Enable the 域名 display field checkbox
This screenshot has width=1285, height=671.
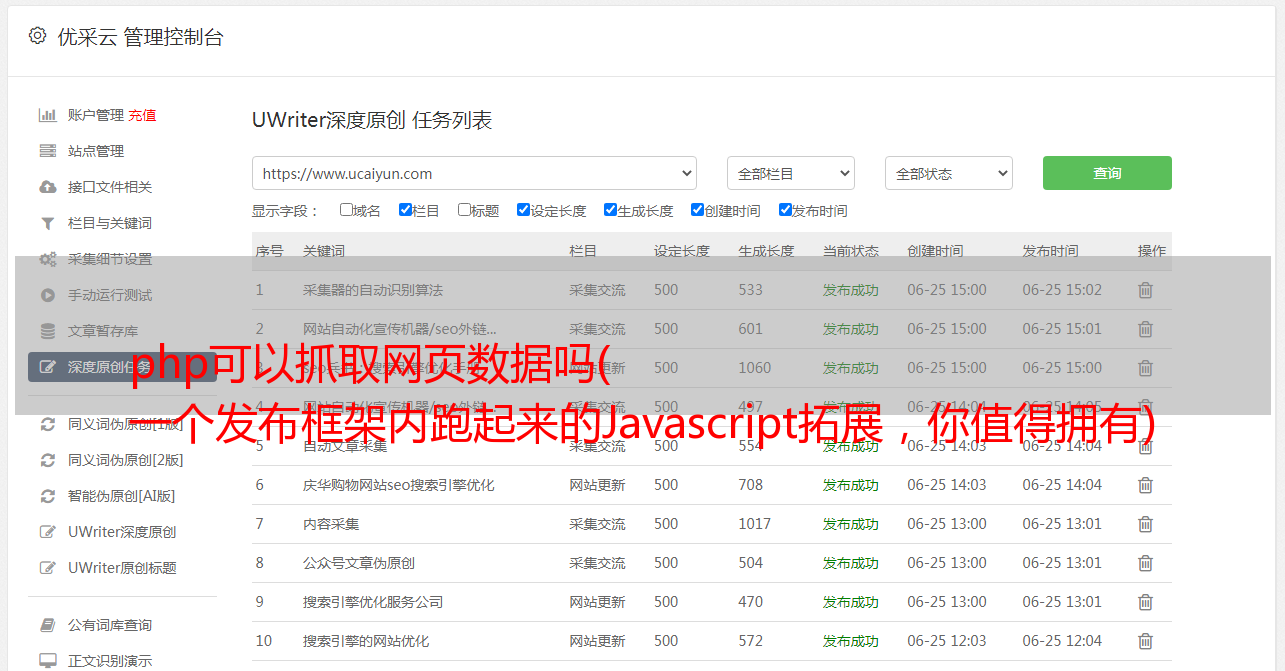click(x=346, y=210)
